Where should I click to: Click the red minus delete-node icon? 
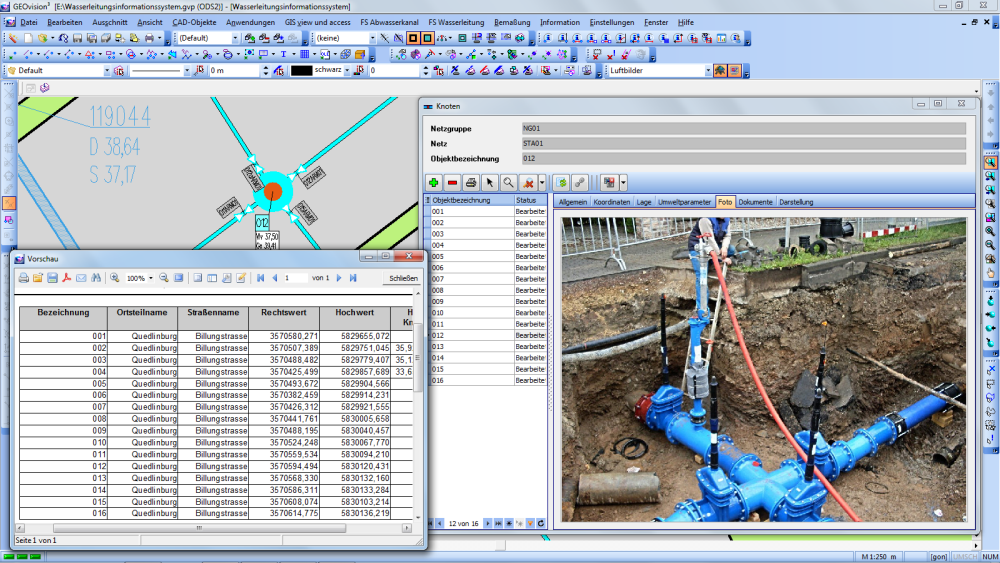tap(452, 183)
